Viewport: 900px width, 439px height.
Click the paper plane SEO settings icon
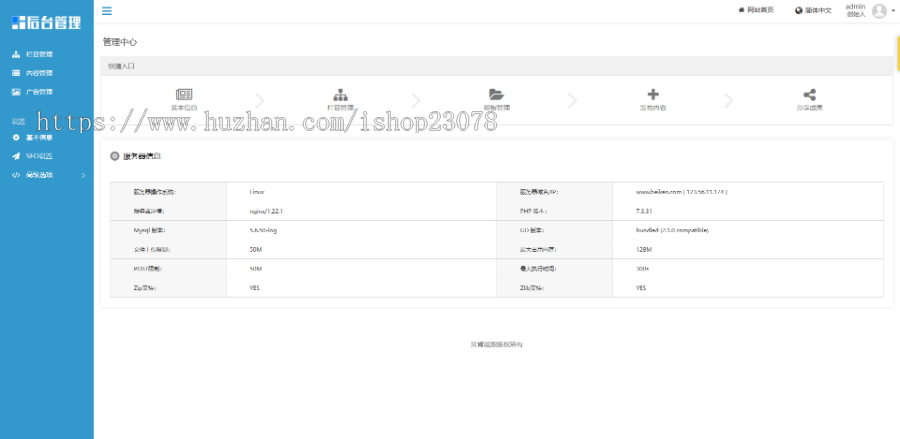[x=16, y=156]
